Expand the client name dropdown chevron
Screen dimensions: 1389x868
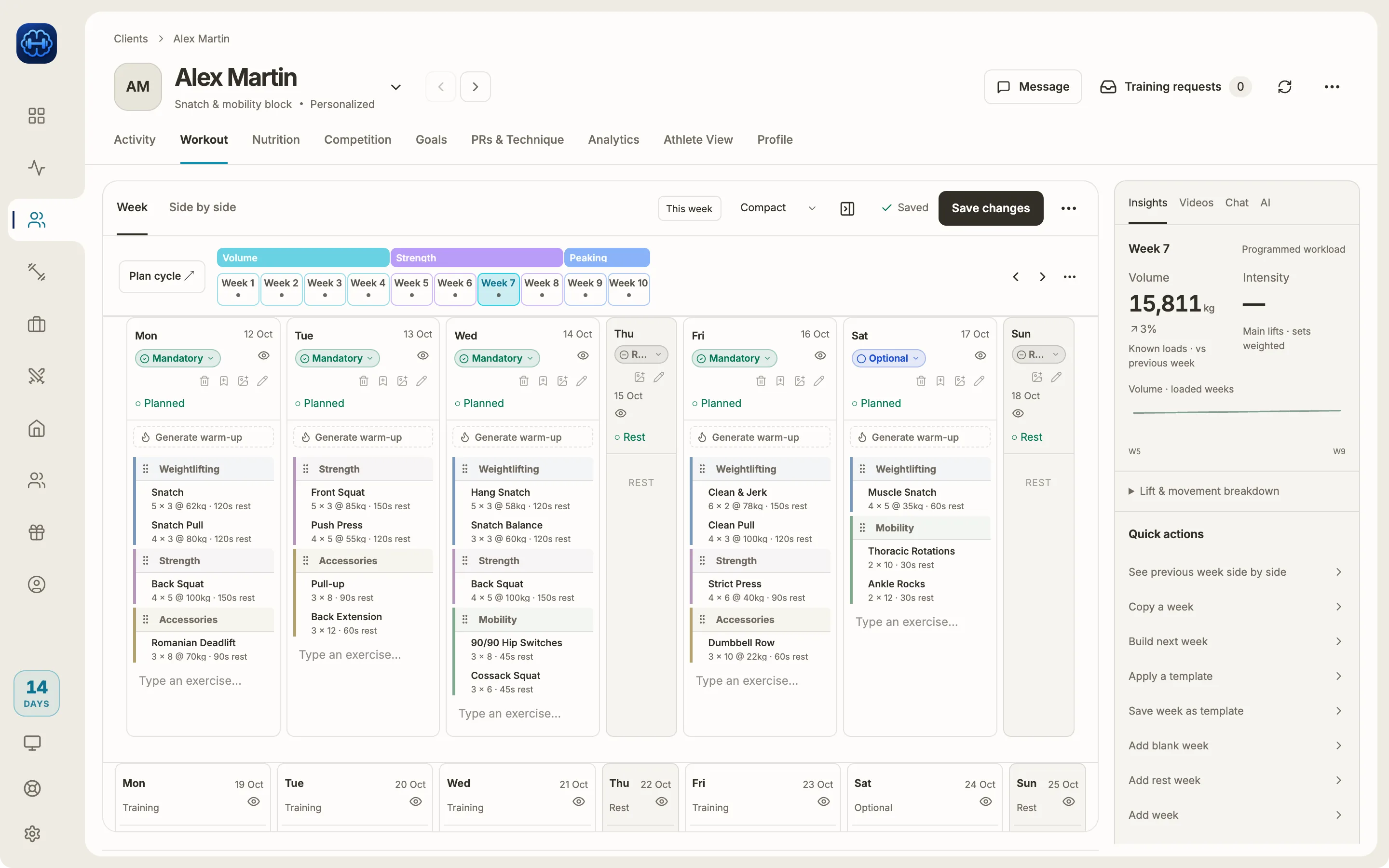click(x=395, y=87)
